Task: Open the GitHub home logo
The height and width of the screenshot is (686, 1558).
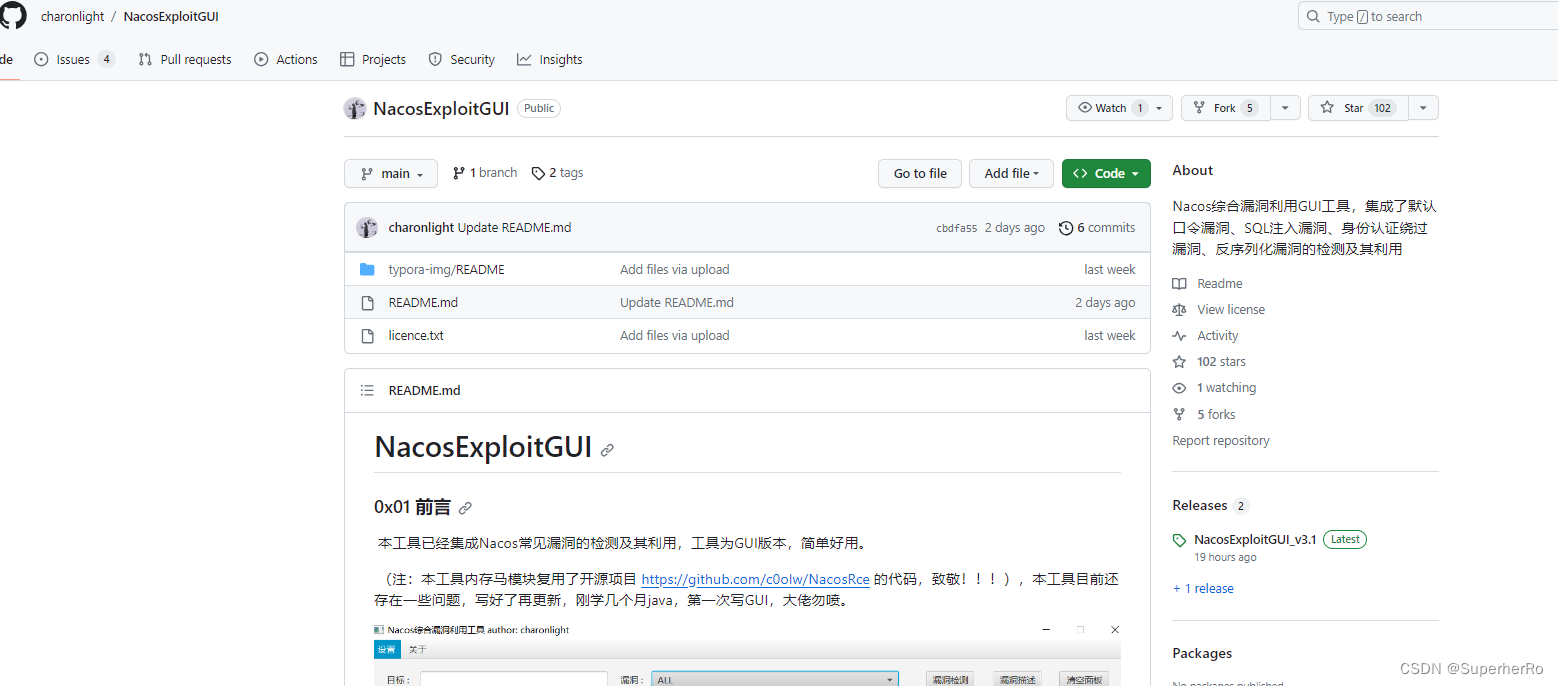Action: (x=12, y=15)
